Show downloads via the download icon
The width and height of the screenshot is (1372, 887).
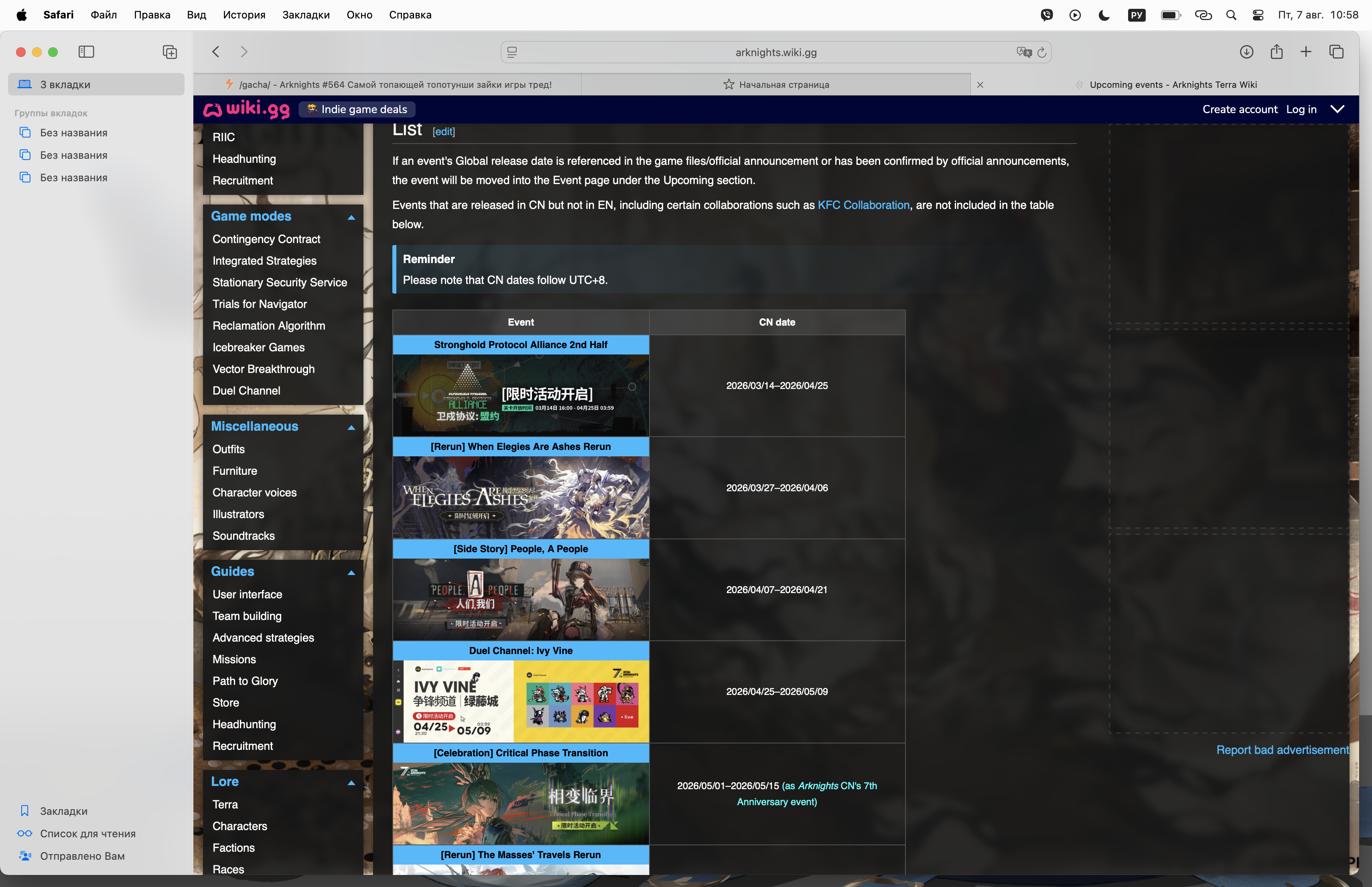point(1246,52)
